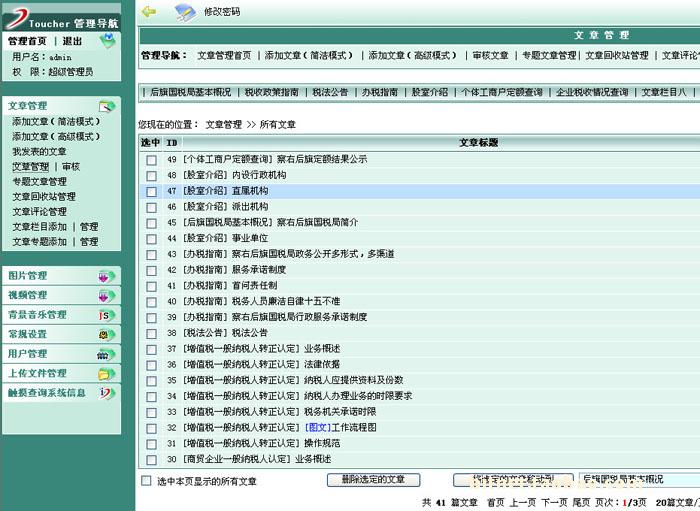Filter by 个体工商户定额查询 category

click(x=502, y=92)
